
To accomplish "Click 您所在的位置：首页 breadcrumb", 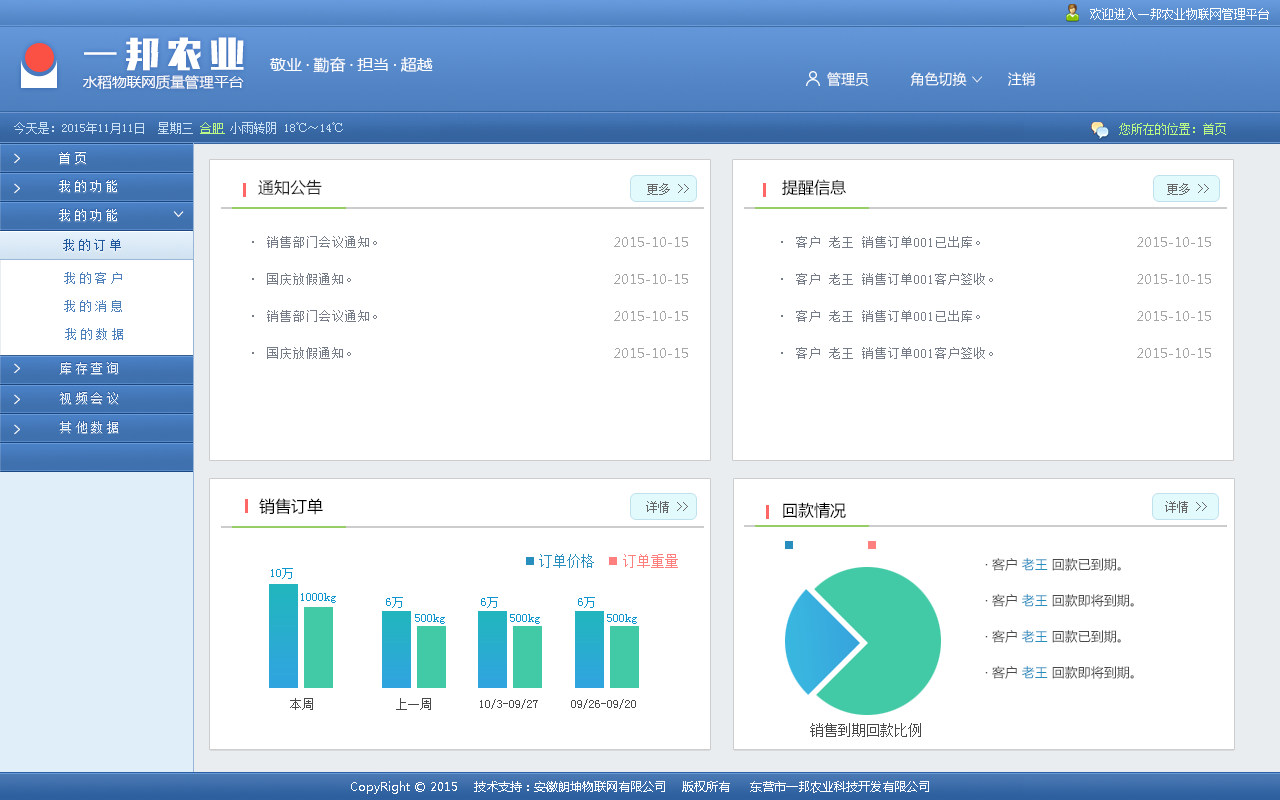I will 1172,129.
